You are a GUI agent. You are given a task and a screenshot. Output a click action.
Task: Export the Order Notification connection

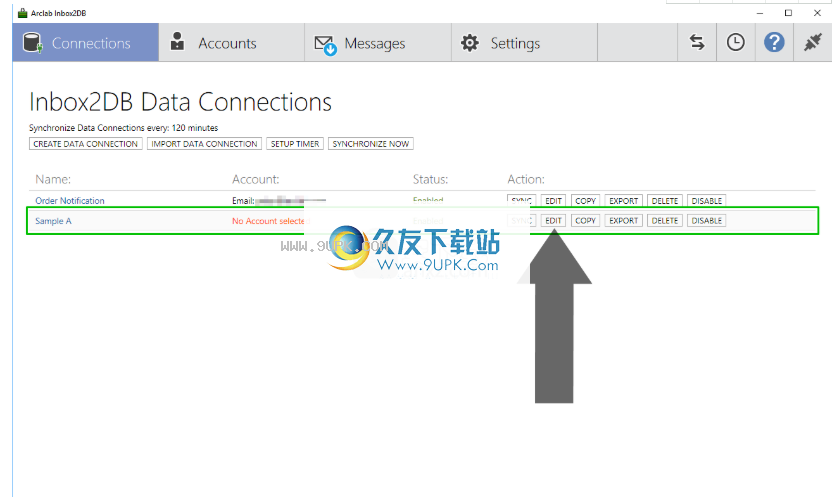623,201
